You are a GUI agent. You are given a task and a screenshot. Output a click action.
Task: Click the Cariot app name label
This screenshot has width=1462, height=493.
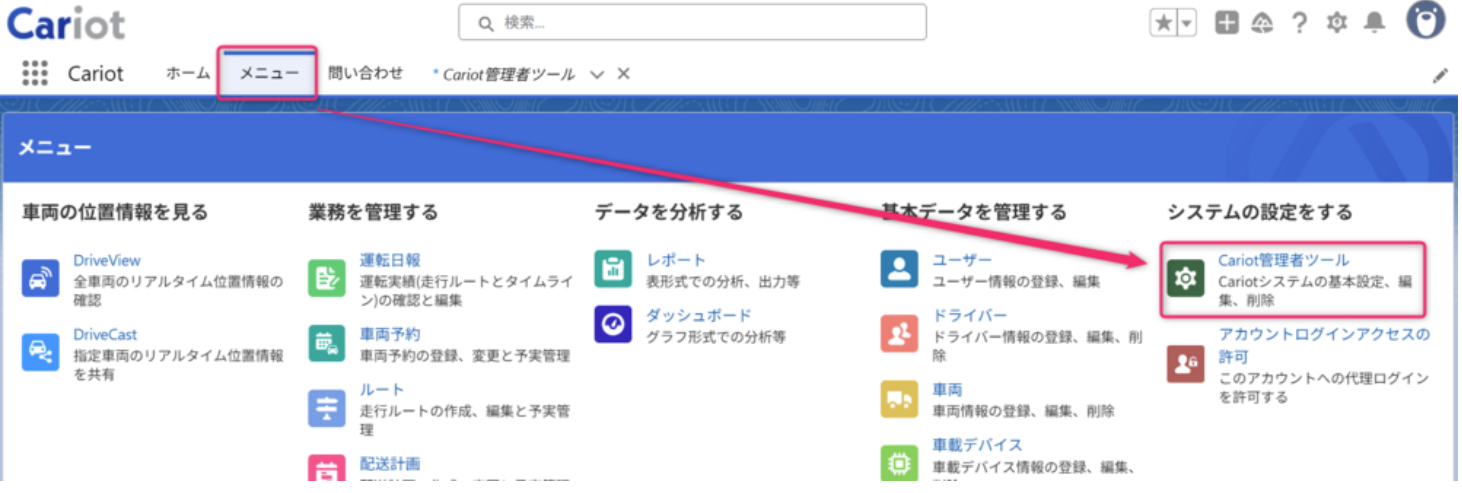96,74
